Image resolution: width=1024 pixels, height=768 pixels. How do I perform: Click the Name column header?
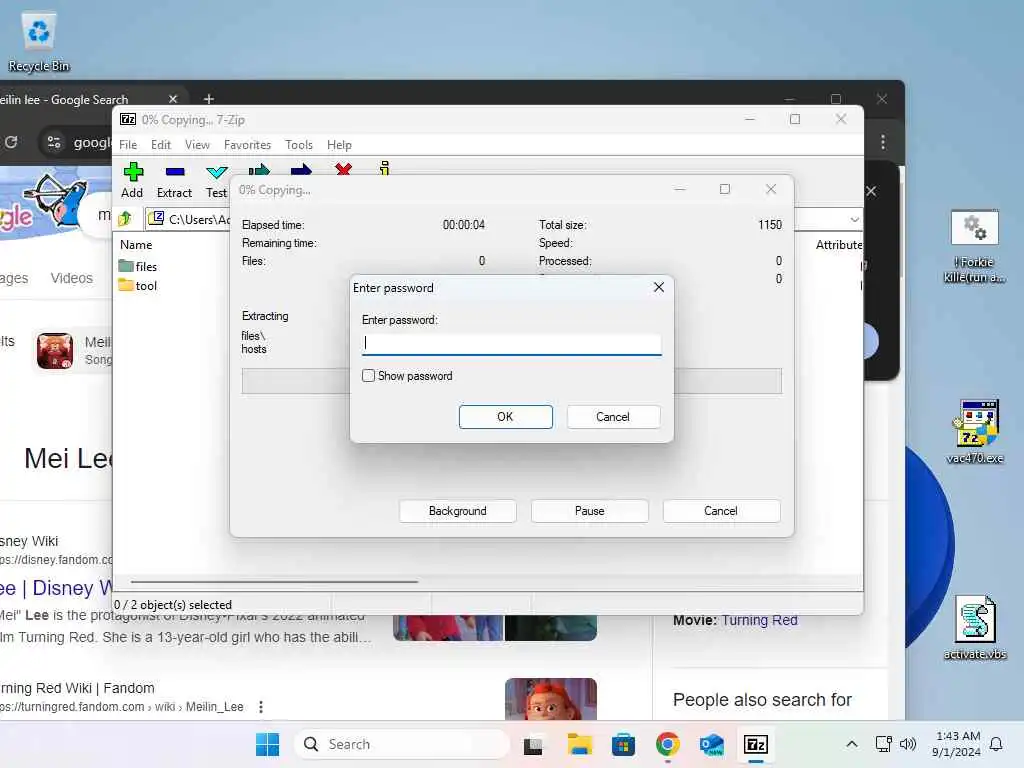click(x=136, y=245)
